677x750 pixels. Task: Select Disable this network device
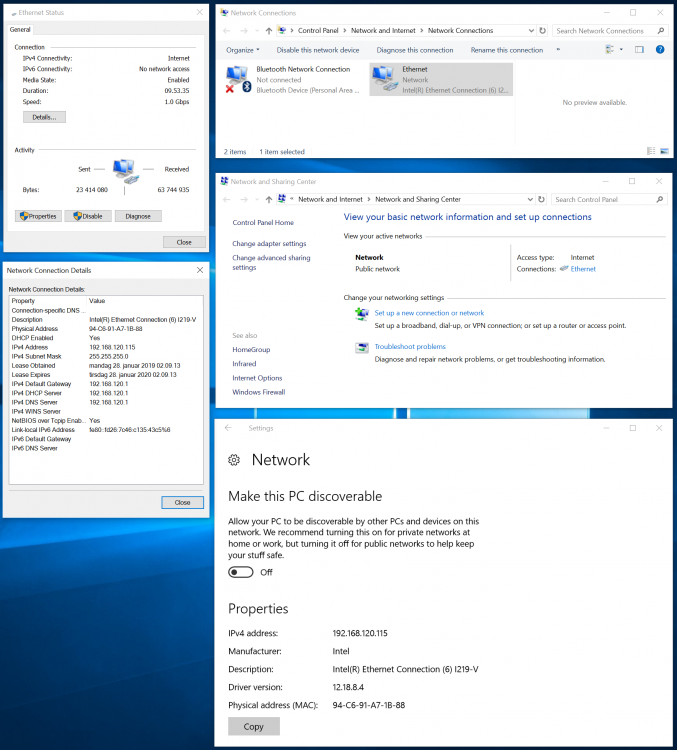317,50
